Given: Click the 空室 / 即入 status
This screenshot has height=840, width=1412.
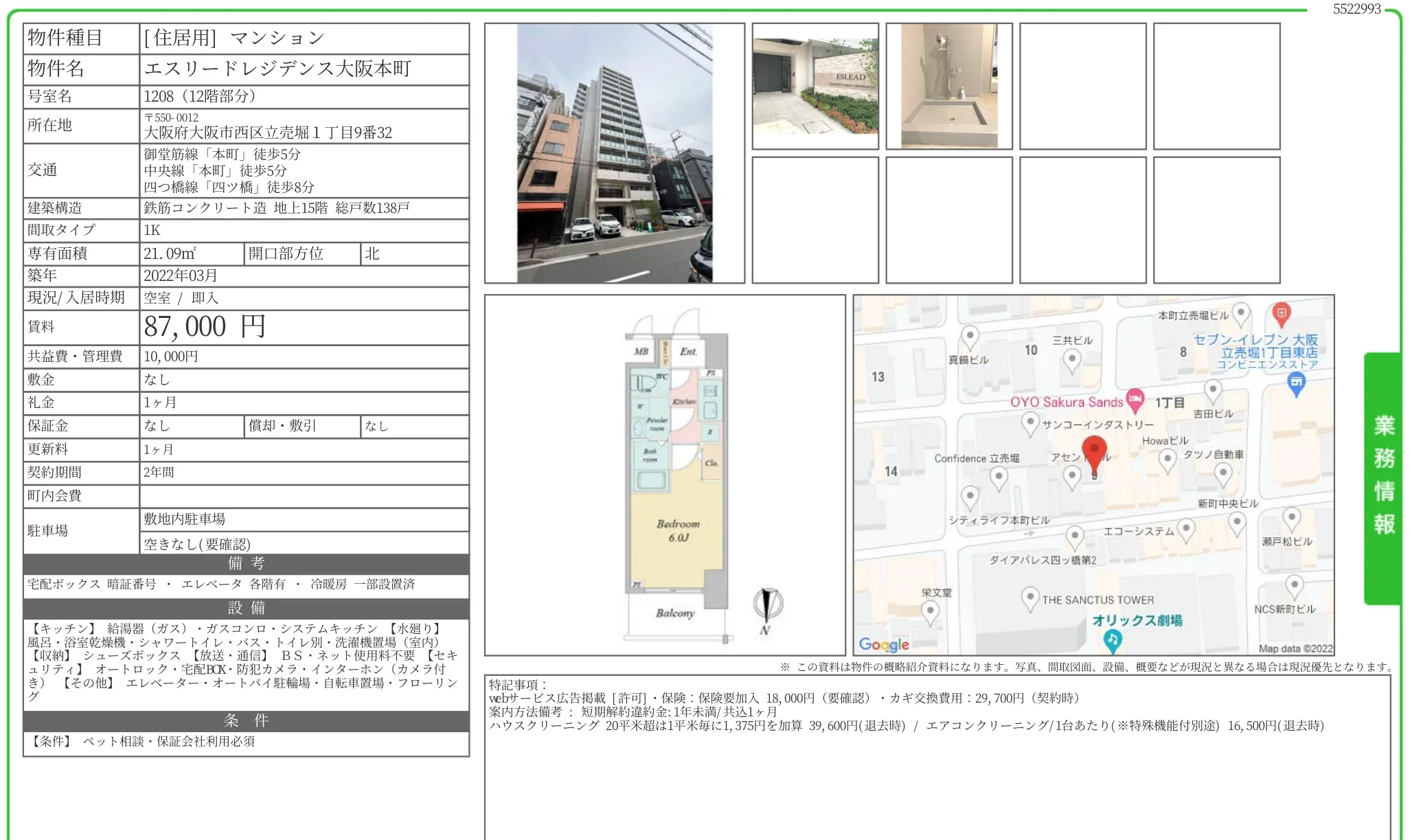Looking at the screenshot, I should 181,298.
